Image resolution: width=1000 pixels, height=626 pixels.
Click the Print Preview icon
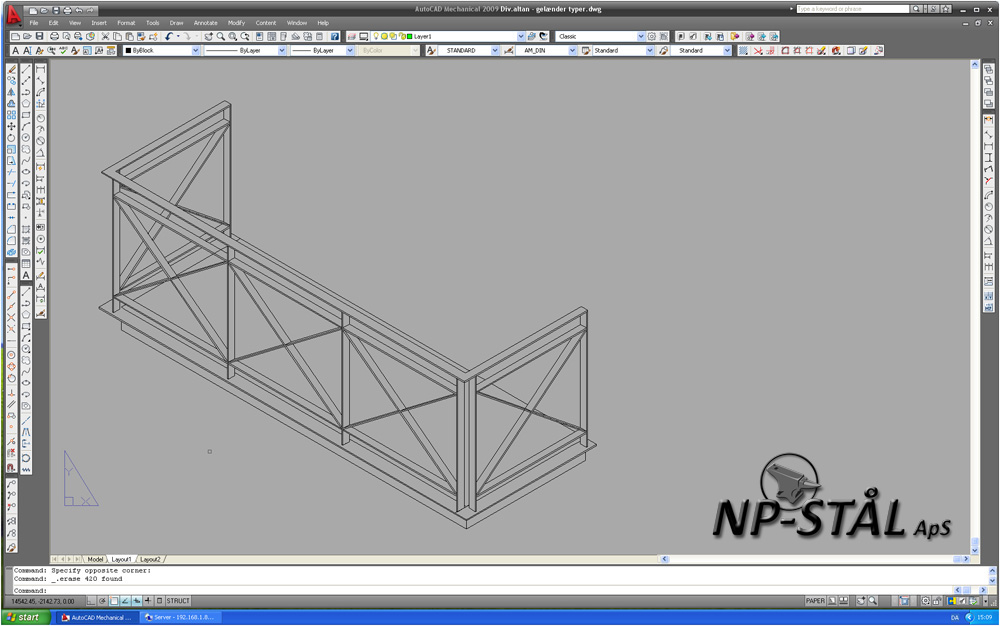pyautogui.click(x=66, y=36)
